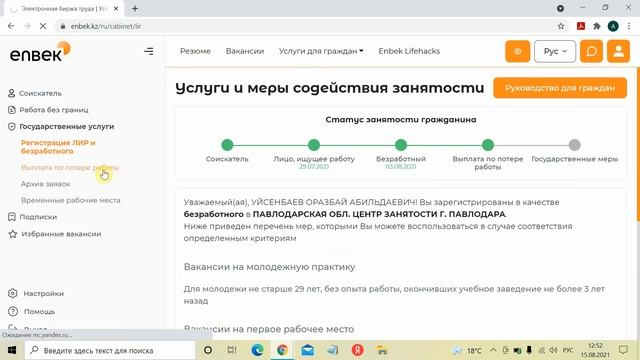This screenshot has width=640, height=360.
Task: Adjust volume via speaker tray icon
Action: pos(553,350)
